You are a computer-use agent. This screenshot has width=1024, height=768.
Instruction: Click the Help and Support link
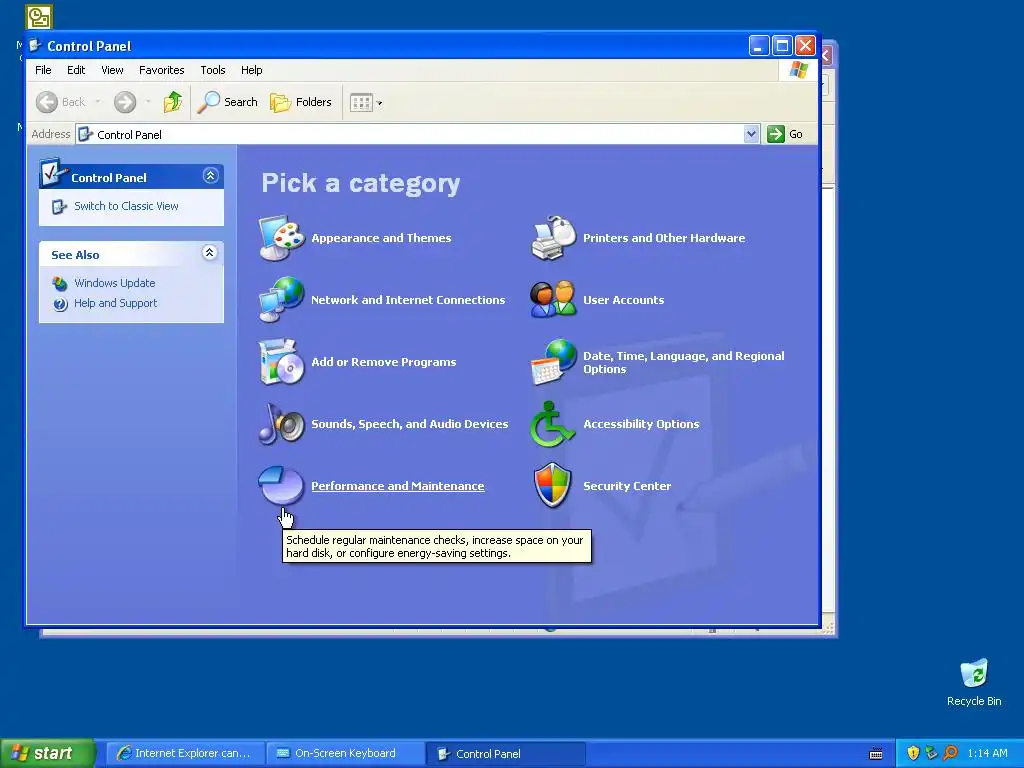[x=116, y=304]
